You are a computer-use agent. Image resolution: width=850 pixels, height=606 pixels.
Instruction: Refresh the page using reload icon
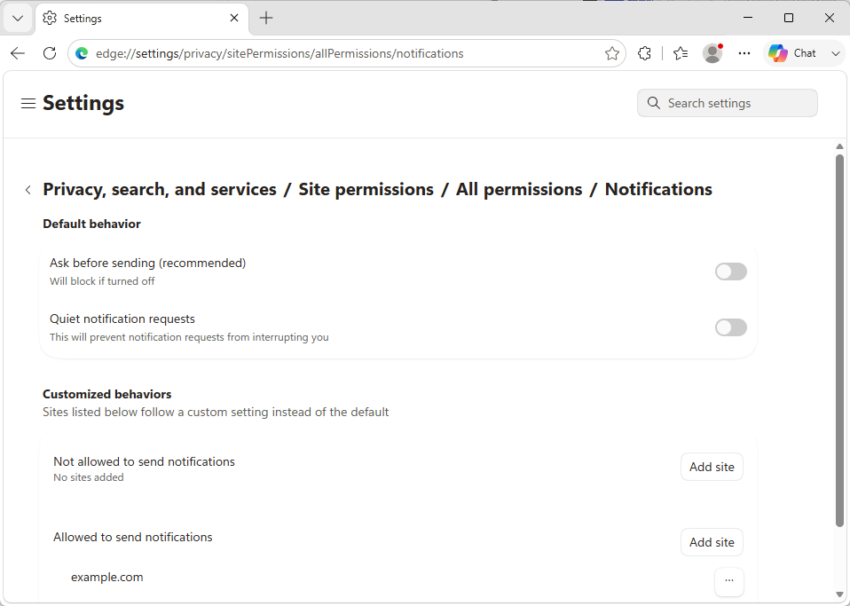tap(49, 53)
